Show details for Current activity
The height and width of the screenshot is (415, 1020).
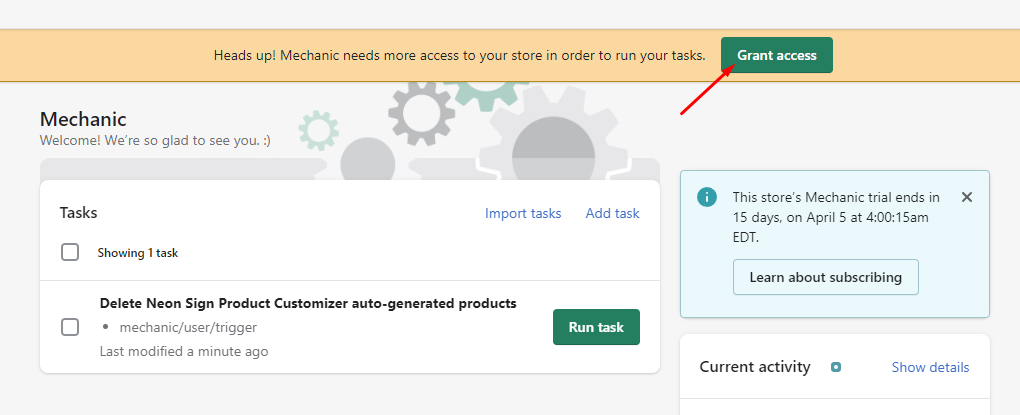(930, 367)
